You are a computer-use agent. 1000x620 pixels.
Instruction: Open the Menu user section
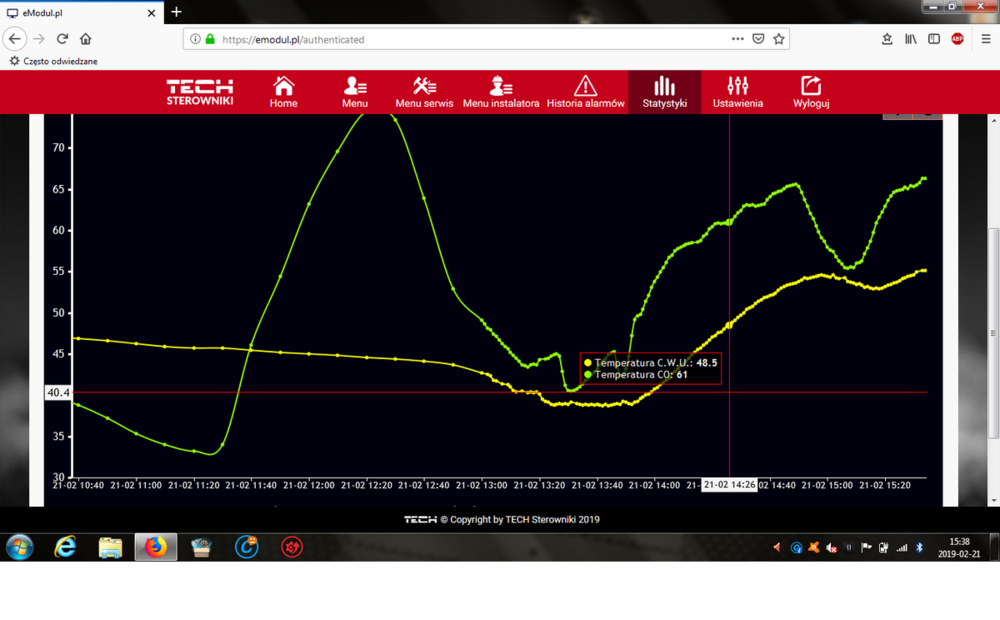[x=355, y=92]
